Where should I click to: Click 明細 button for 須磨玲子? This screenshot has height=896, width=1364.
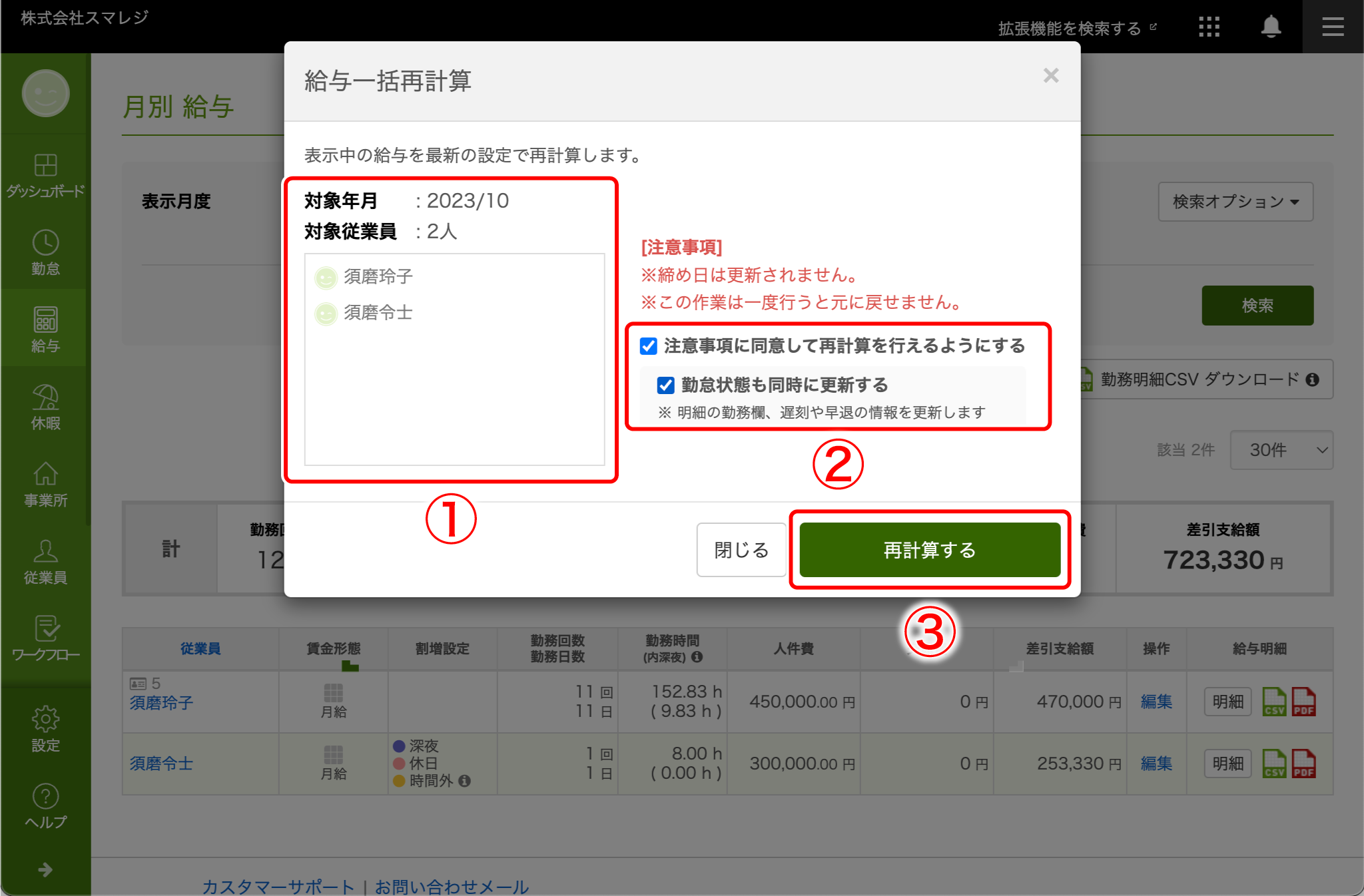[1227, 702]
